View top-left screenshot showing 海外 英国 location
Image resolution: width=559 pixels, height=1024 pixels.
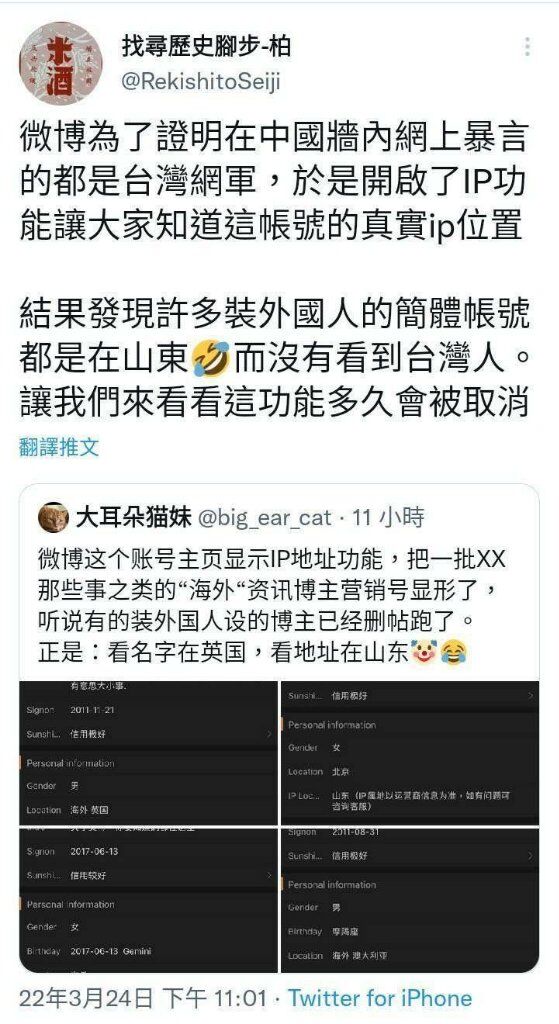pyautogui.click(x=148, y=752)
